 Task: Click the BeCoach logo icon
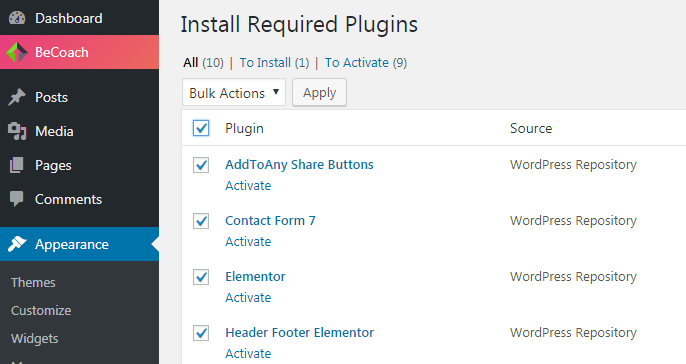pos(17,52)
